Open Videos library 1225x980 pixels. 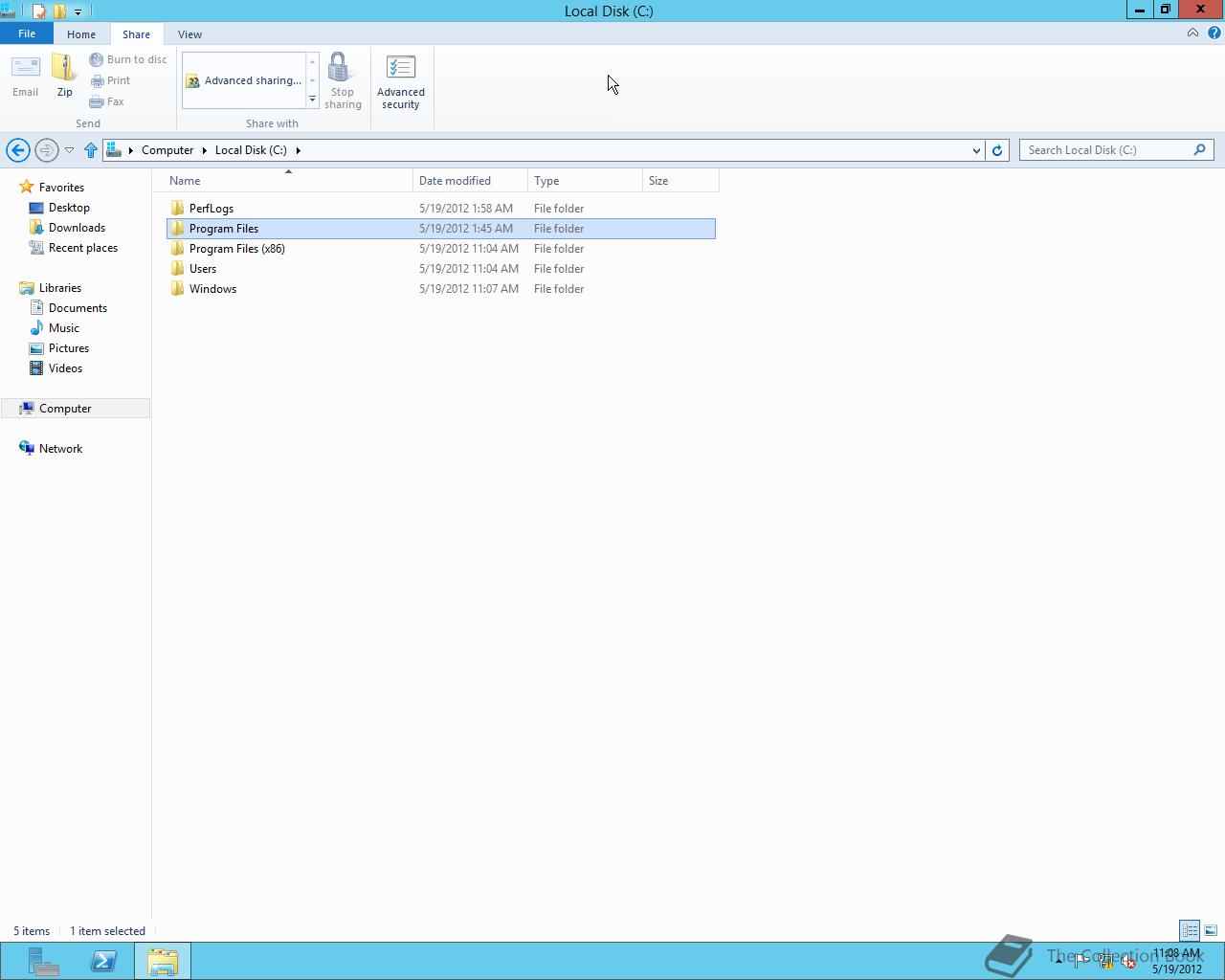[x=65, y=368]
